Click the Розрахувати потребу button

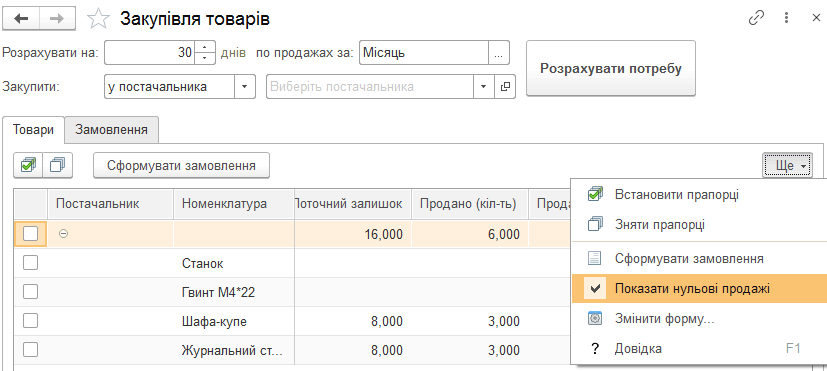(611, 69)
